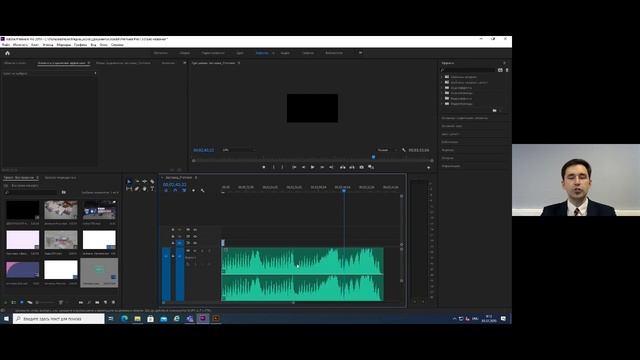Toggle lock on the V3 track
Viewport: 640px width, 360px height.
click(x=173, y=229)
